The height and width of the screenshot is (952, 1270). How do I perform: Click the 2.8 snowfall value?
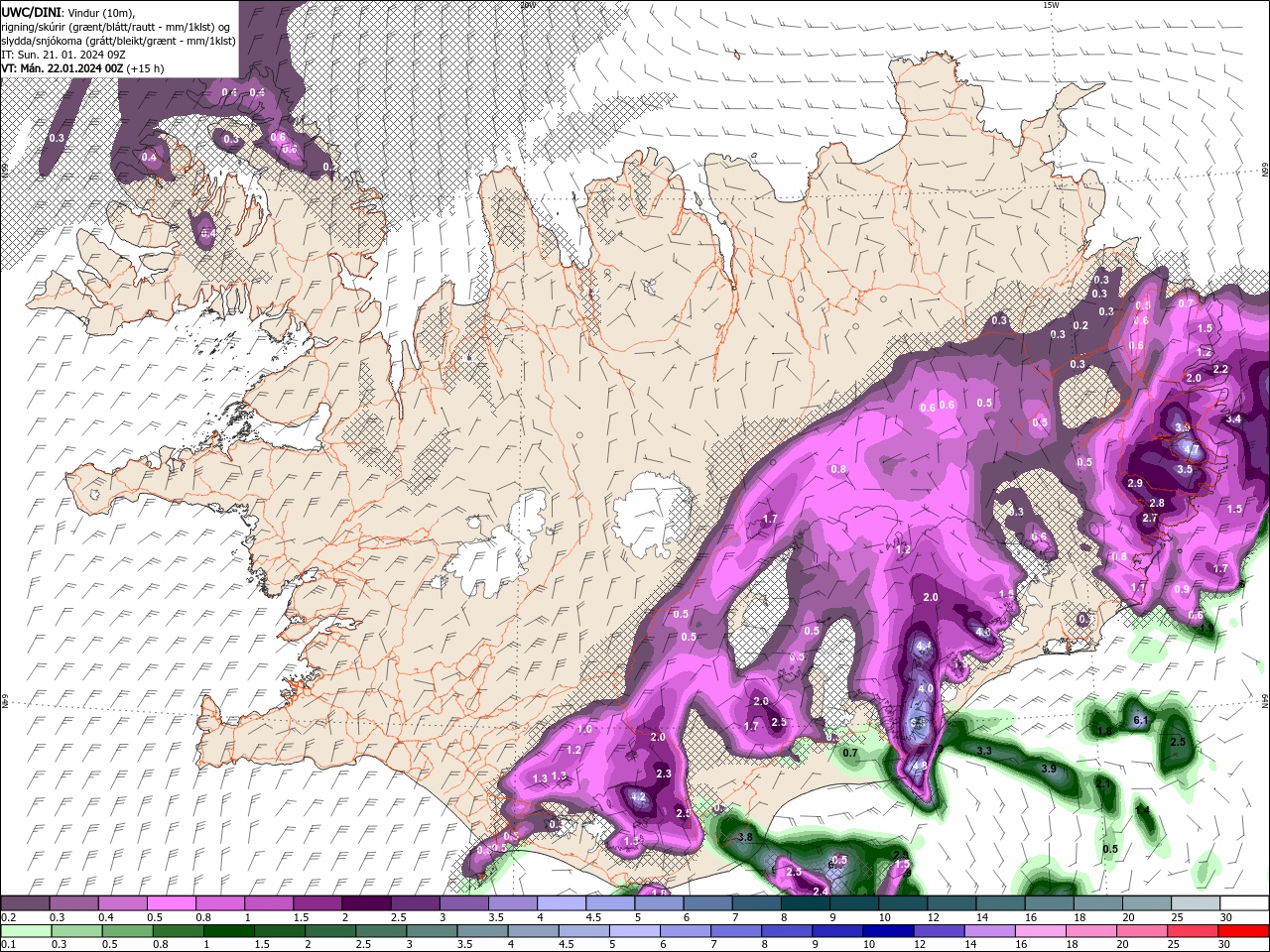click(1157, 504)
